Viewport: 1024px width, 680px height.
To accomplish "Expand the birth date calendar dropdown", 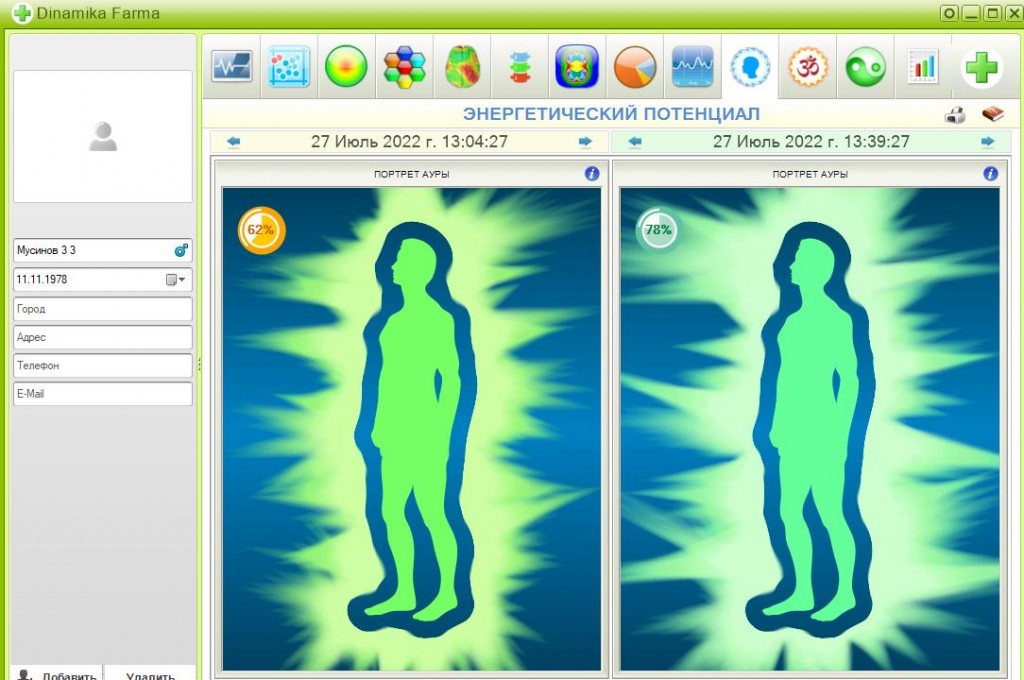I will 175,280.
